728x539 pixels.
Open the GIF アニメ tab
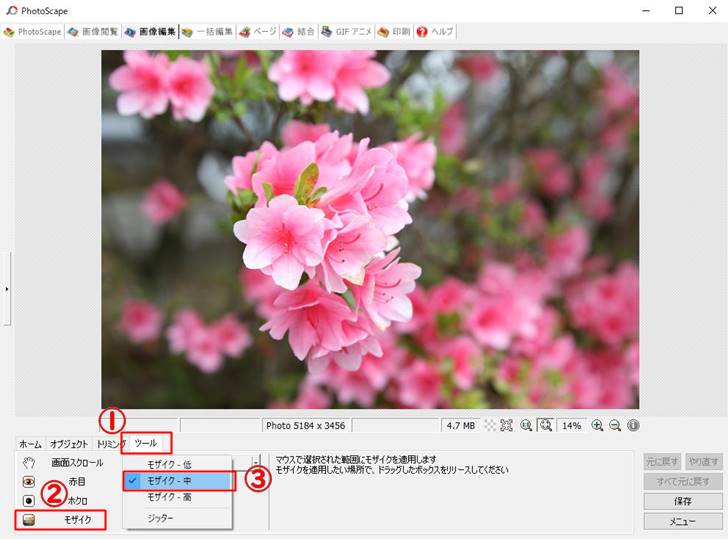(346, 32)
